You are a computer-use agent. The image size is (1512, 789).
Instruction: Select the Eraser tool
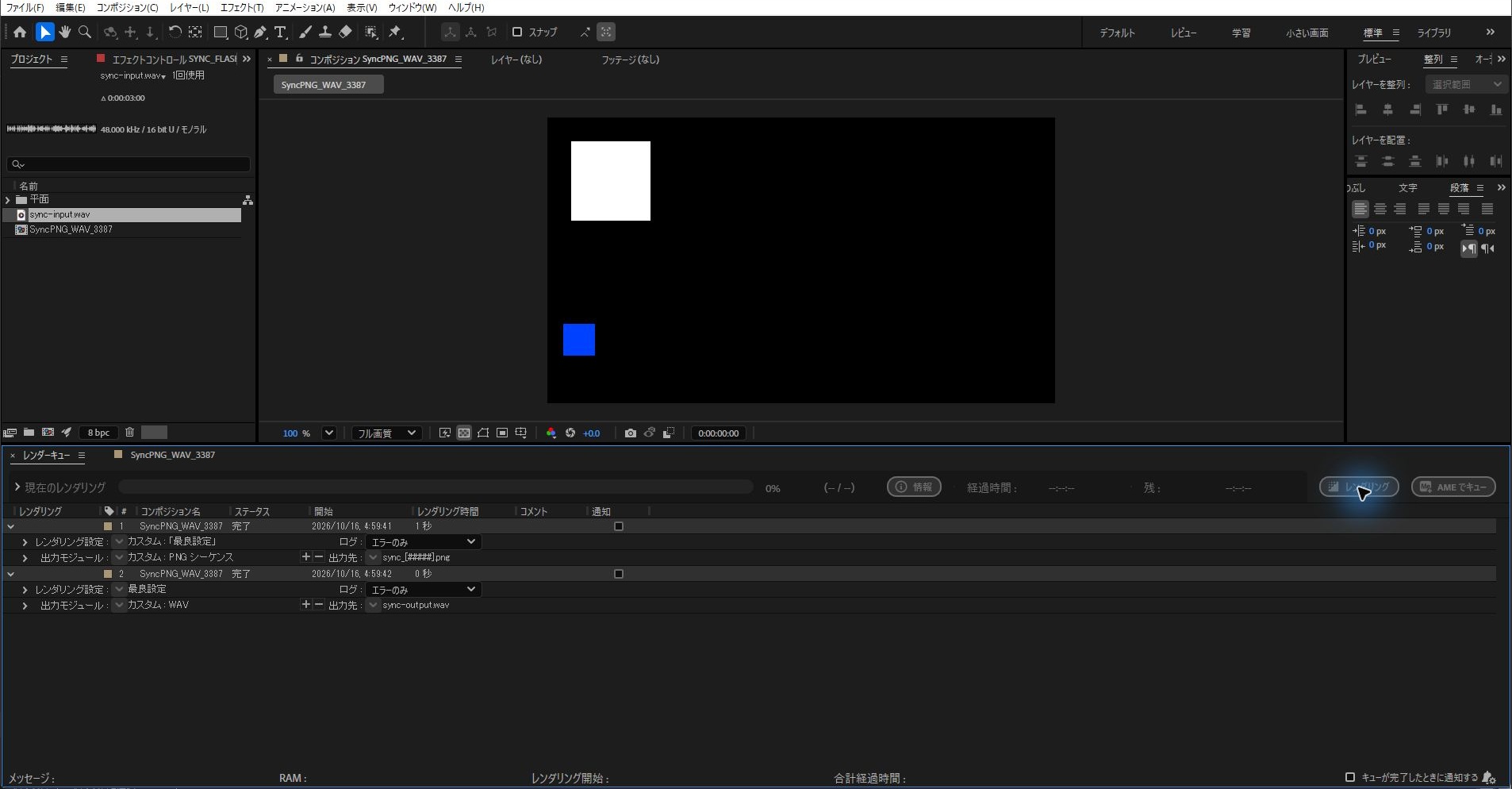(345, 33)
